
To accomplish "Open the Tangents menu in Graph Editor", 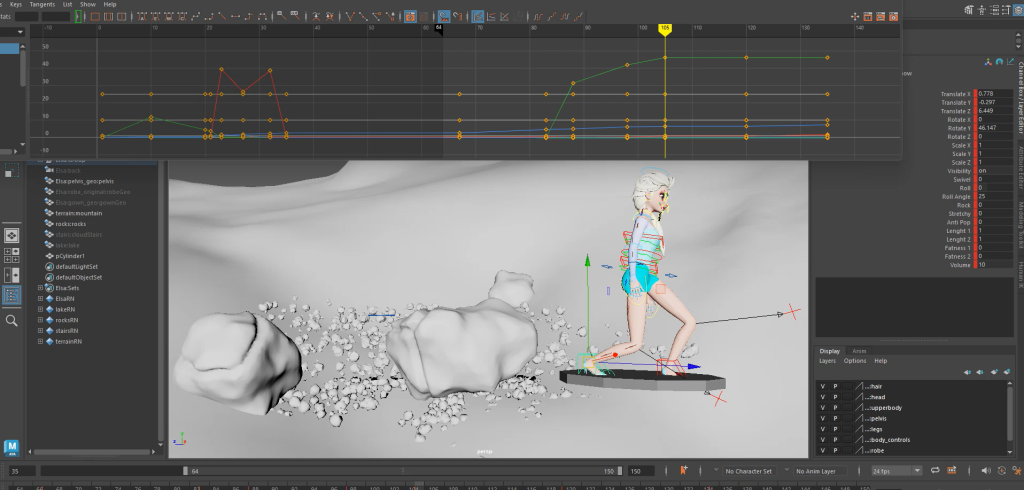I will tap(42, 4).
